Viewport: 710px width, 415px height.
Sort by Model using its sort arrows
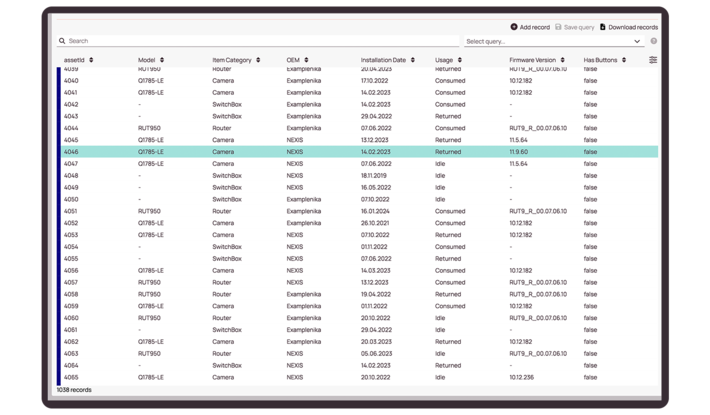[x=162, y=60]
